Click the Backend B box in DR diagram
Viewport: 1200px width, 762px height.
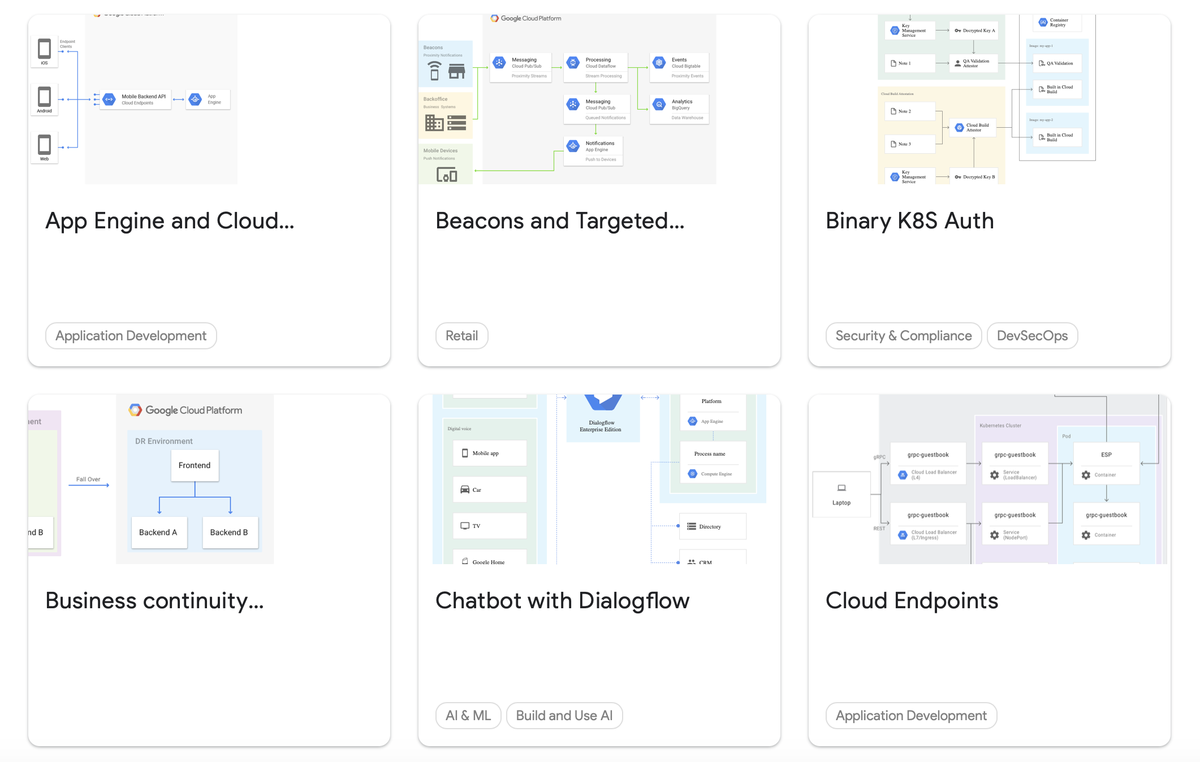(229, 532)
